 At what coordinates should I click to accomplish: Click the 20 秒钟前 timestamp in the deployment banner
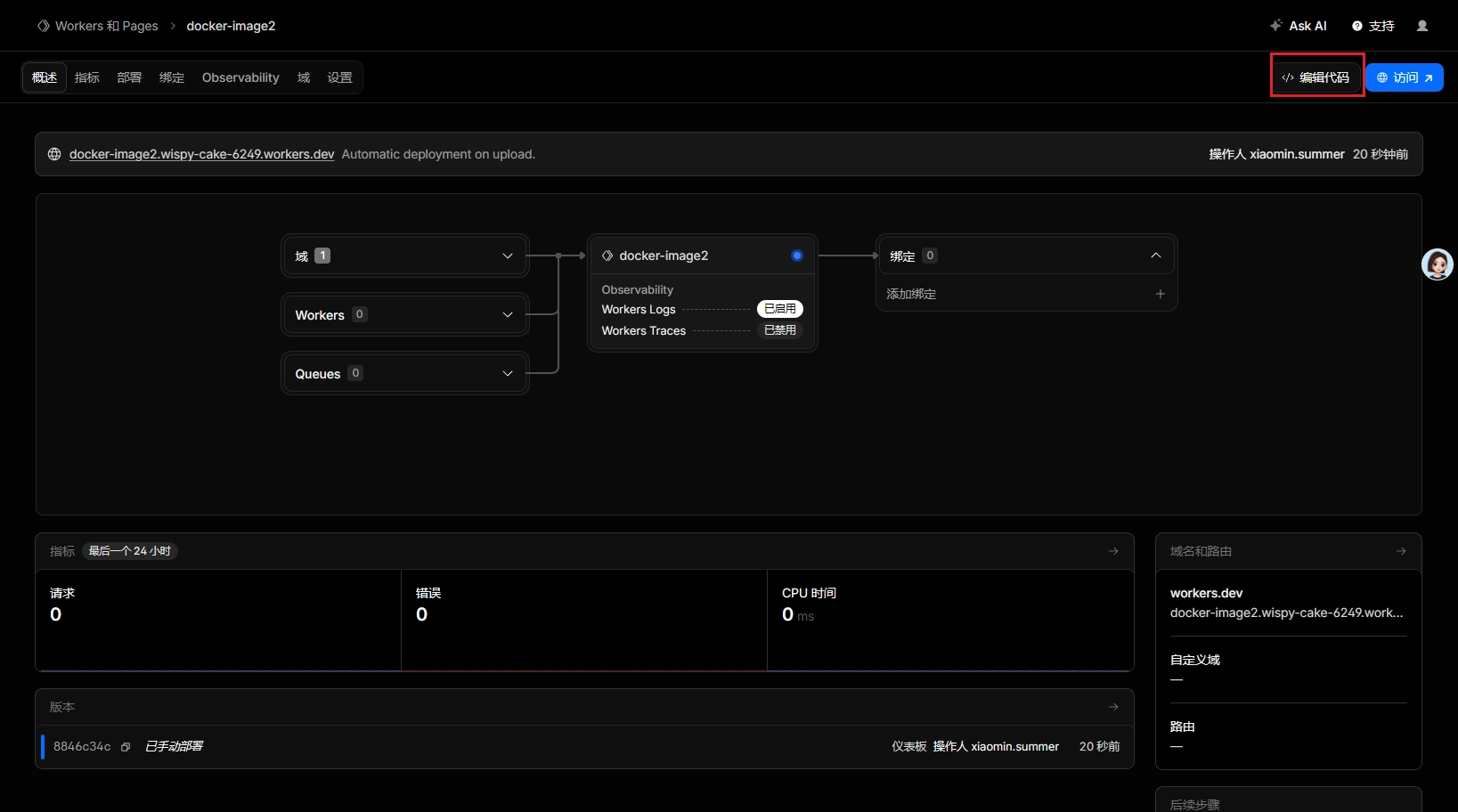[1381, 154]
